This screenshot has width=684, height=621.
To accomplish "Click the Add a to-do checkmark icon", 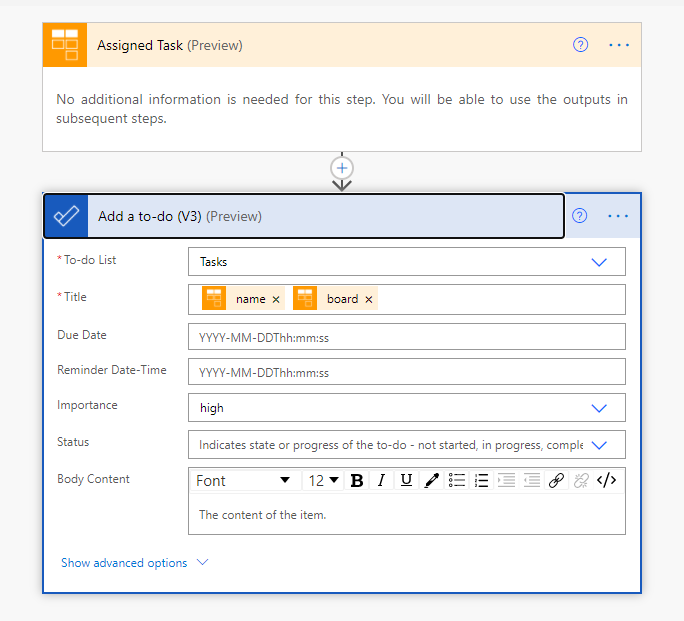I will [x=66, y=216].
